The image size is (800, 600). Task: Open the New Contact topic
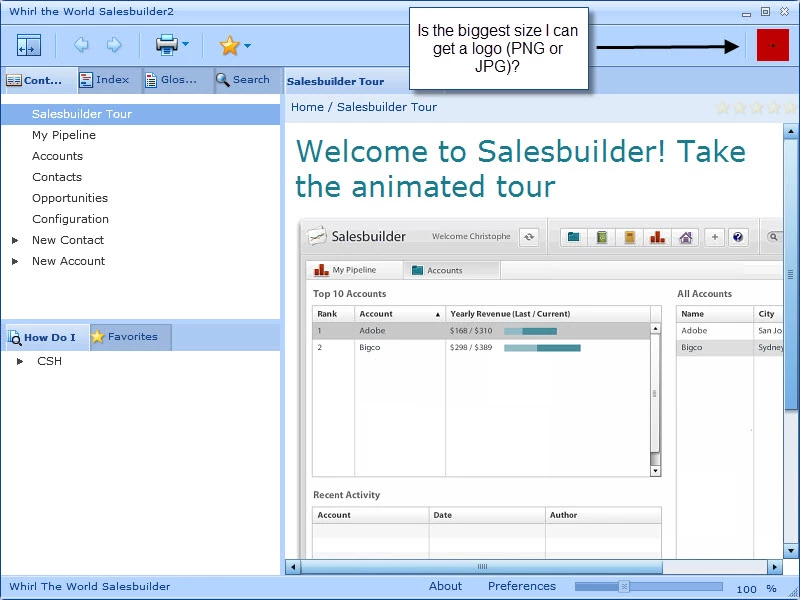(x=68, y=240)
